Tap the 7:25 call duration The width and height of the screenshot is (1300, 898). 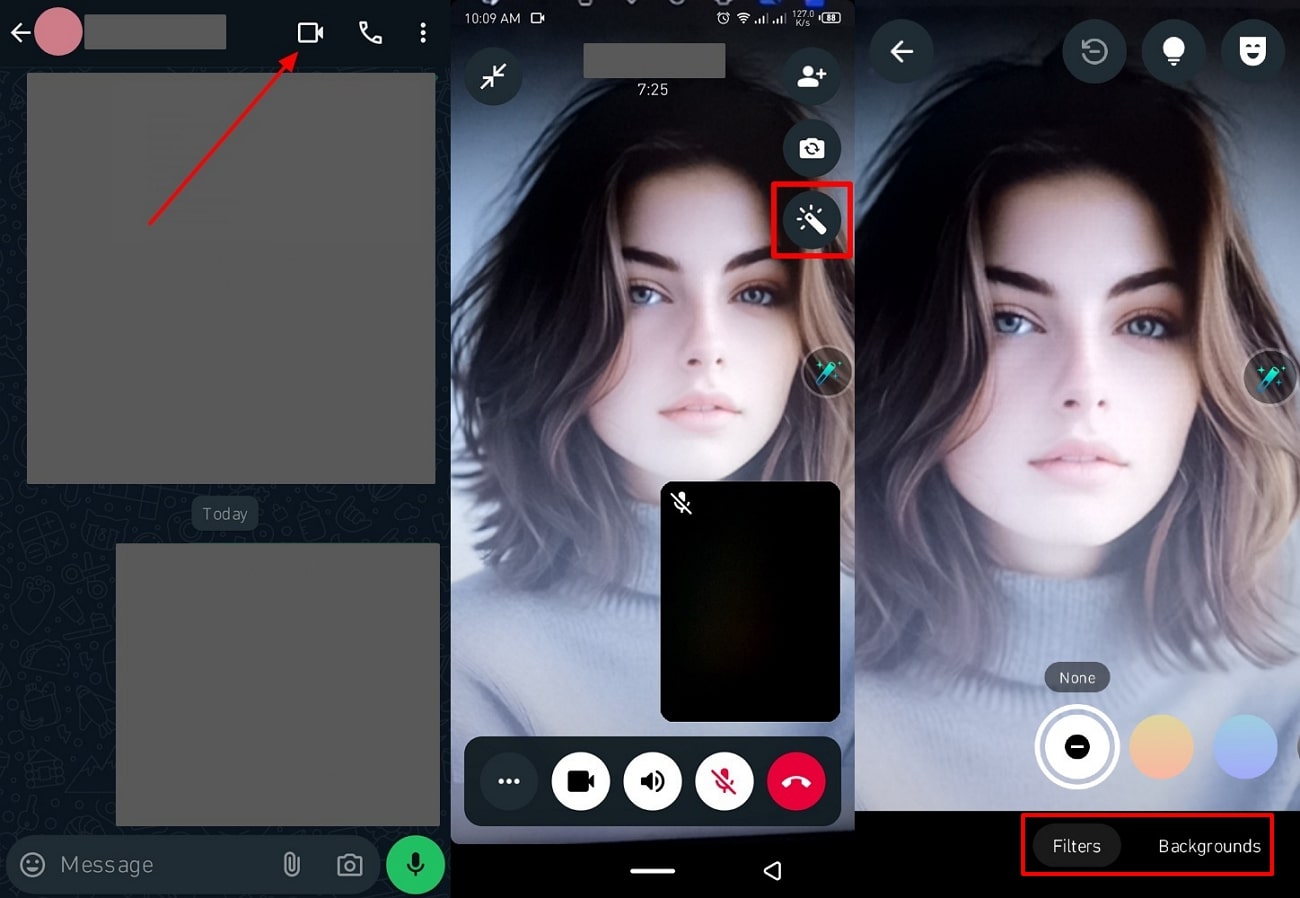tap(653, 90)
